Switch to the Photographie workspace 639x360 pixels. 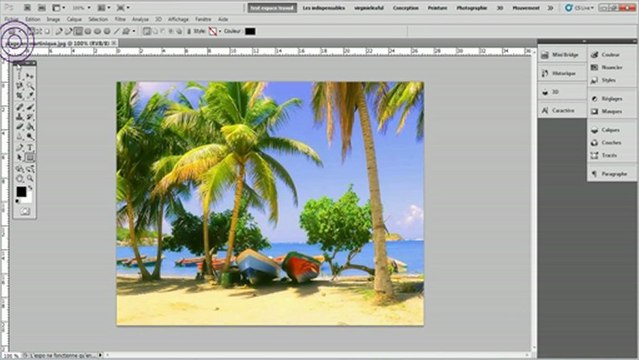(472, 8)
